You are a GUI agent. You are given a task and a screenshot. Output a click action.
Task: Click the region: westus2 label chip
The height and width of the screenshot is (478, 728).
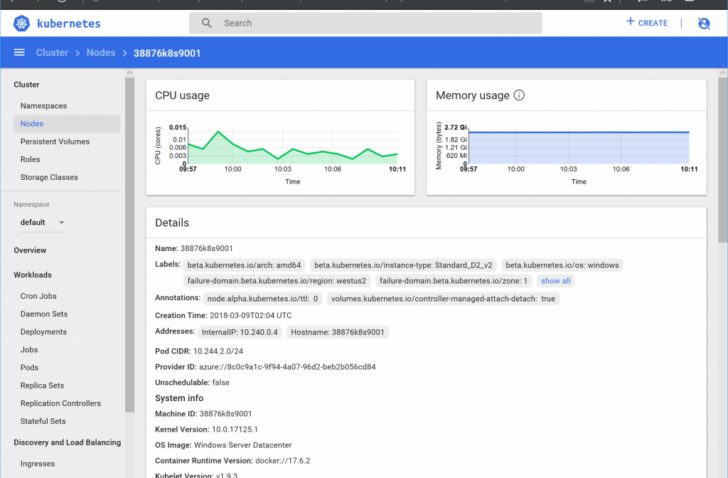[277, 281]
